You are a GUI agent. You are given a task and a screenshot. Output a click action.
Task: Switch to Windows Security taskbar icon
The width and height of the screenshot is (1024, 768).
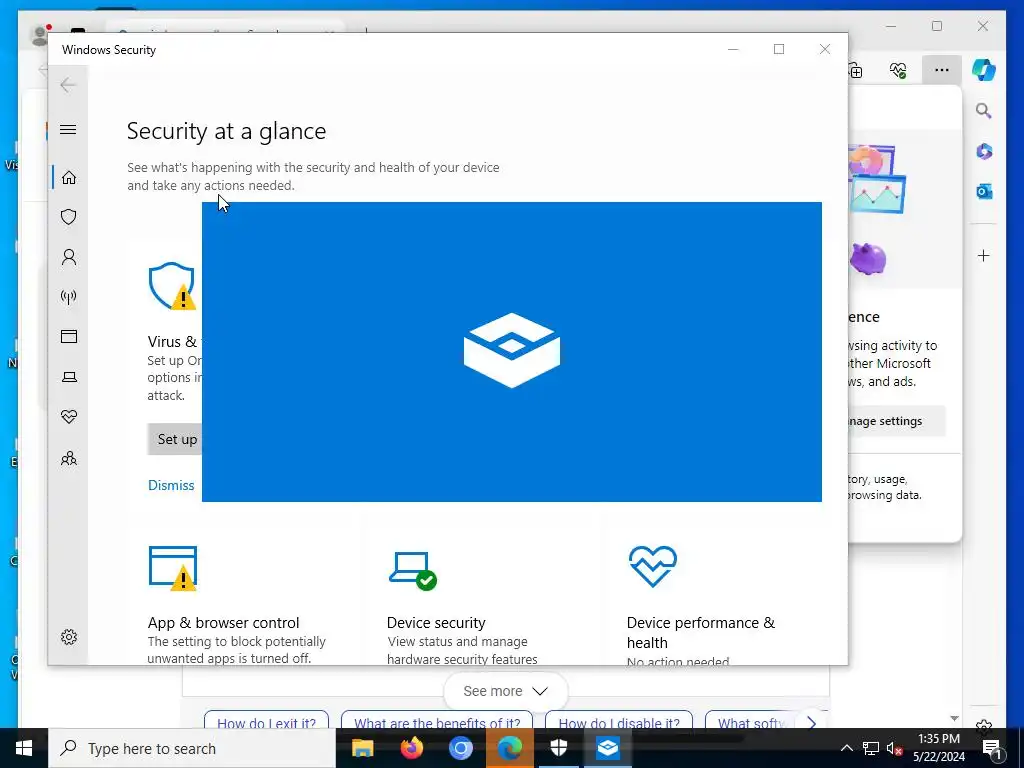click(x=558, y=748)
